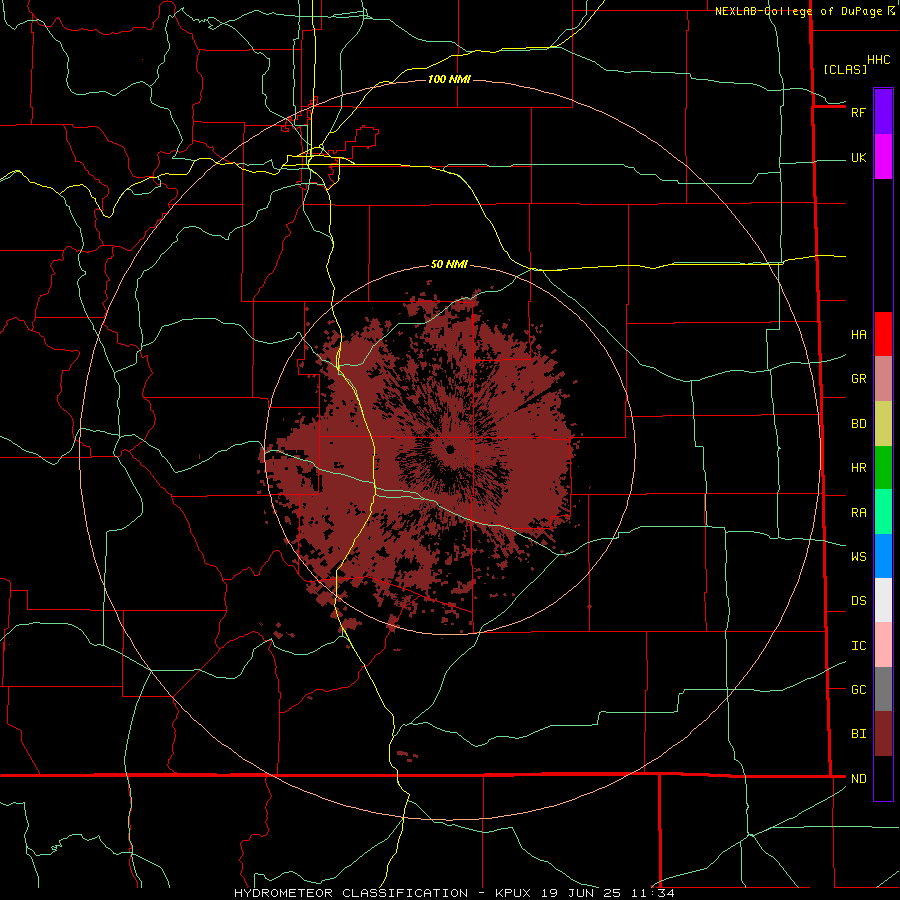Click the DS white legend swatch
900x900 pixels.
pos(883,600)
